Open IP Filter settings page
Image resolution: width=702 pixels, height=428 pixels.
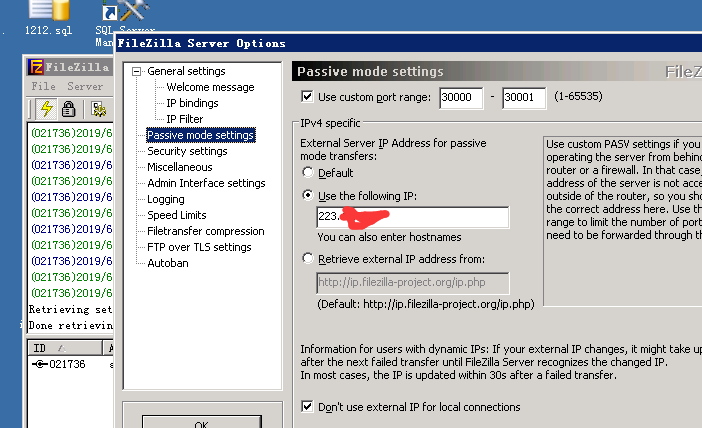[x=184, y=119]
